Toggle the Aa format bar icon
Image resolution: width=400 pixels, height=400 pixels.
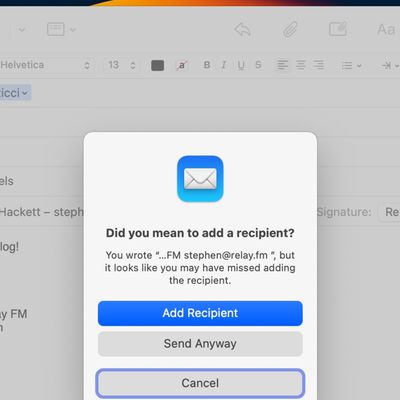(386, 29)
